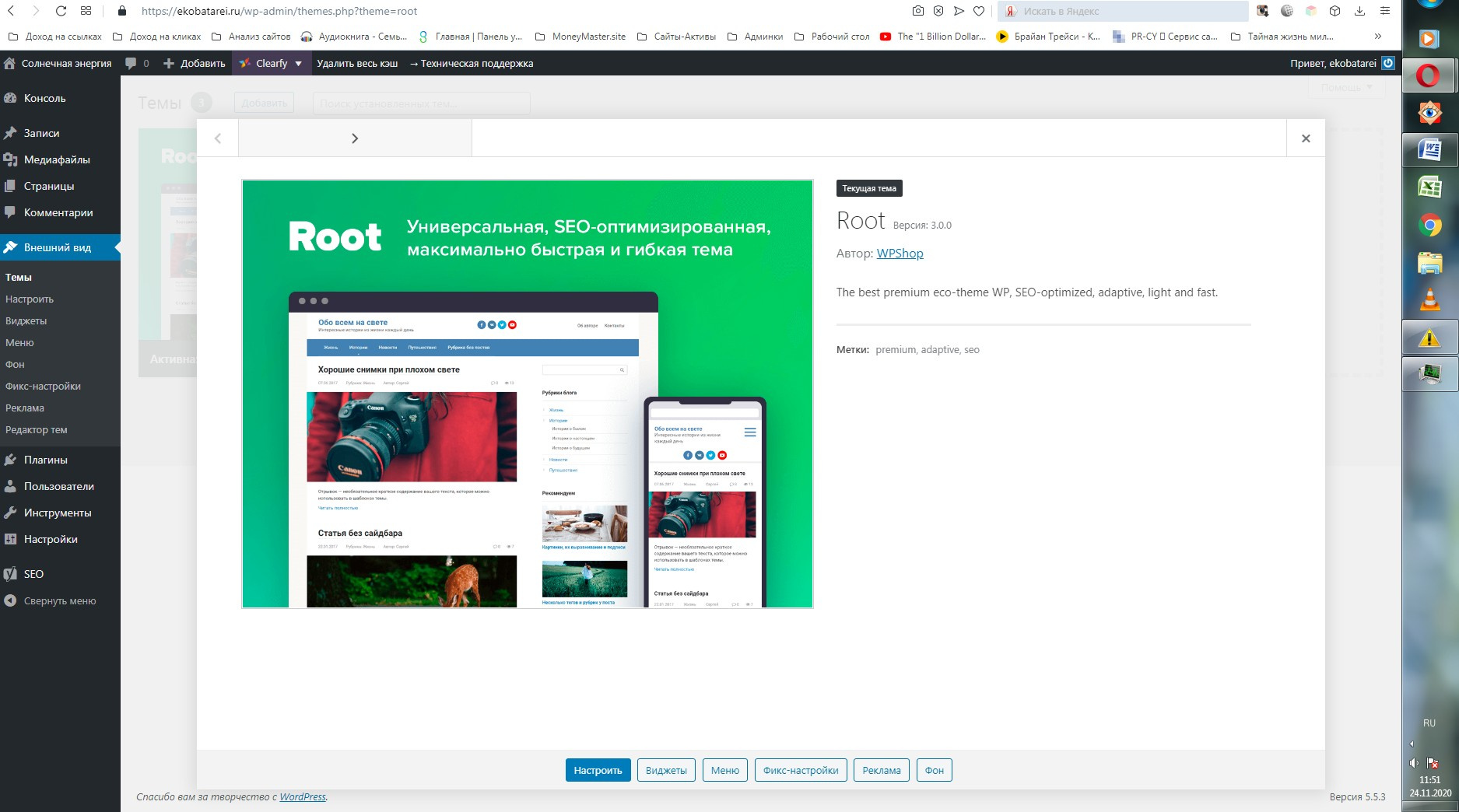The image size is (1459, 812).
Task: Open the Speed Dial grid icon
Action: 86,11
